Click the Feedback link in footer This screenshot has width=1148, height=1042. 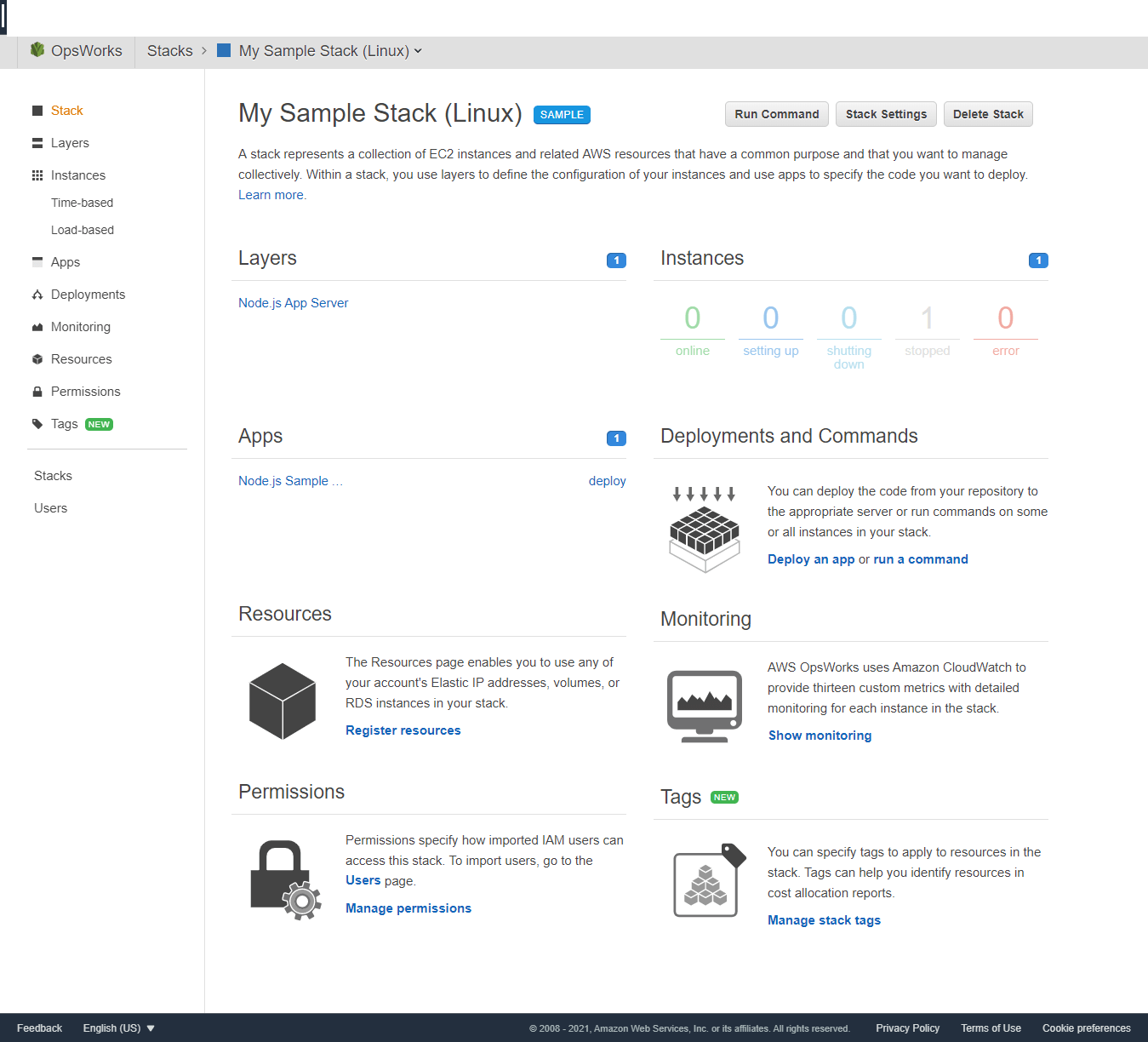coord(39,1028)
